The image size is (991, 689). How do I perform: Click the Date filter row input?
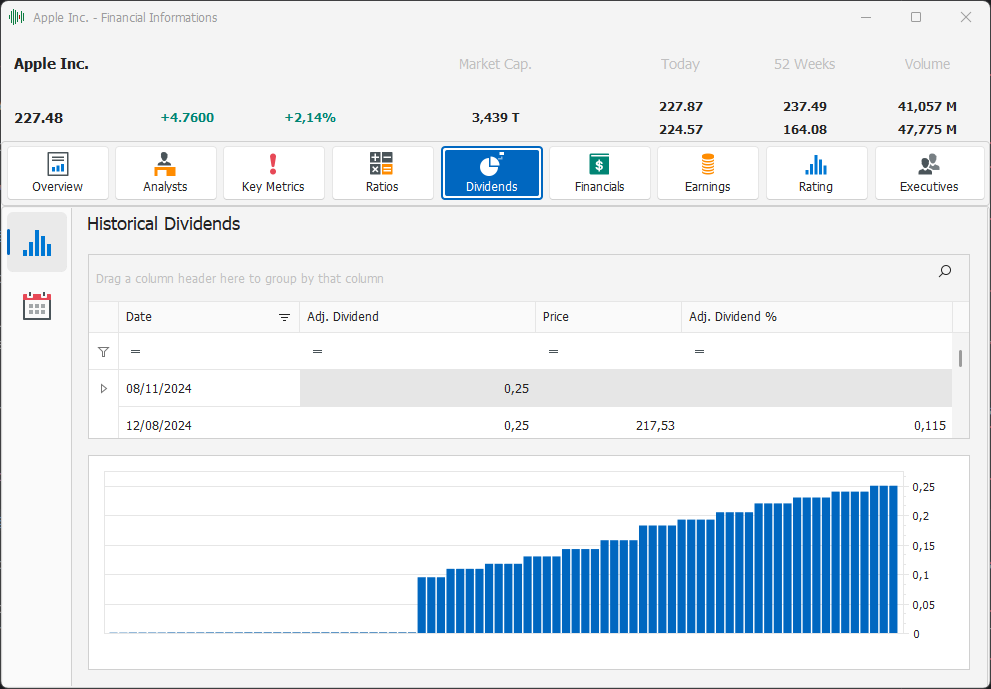click(215, 352)
